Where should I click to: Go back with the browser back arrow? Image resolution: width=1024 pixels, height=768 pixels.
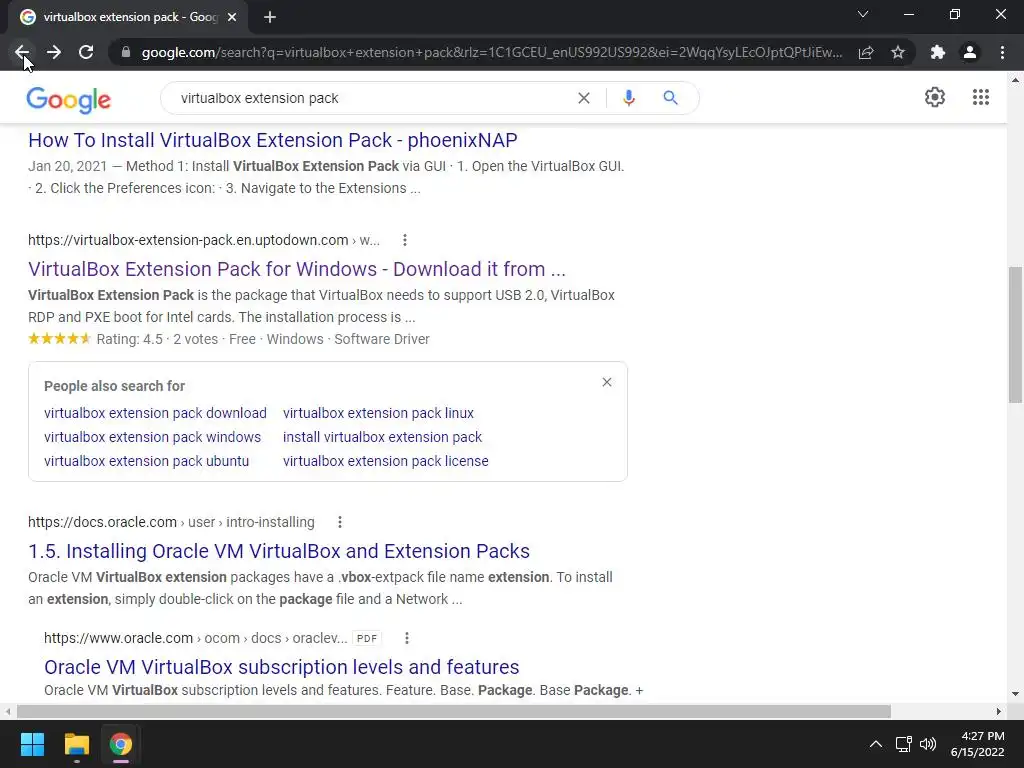coord(22,52)
